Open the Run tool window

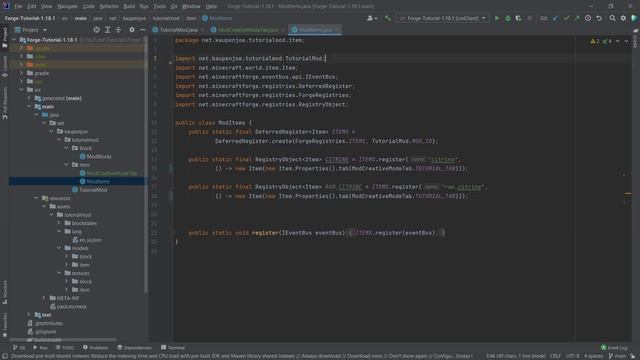[x=40, y=347]
